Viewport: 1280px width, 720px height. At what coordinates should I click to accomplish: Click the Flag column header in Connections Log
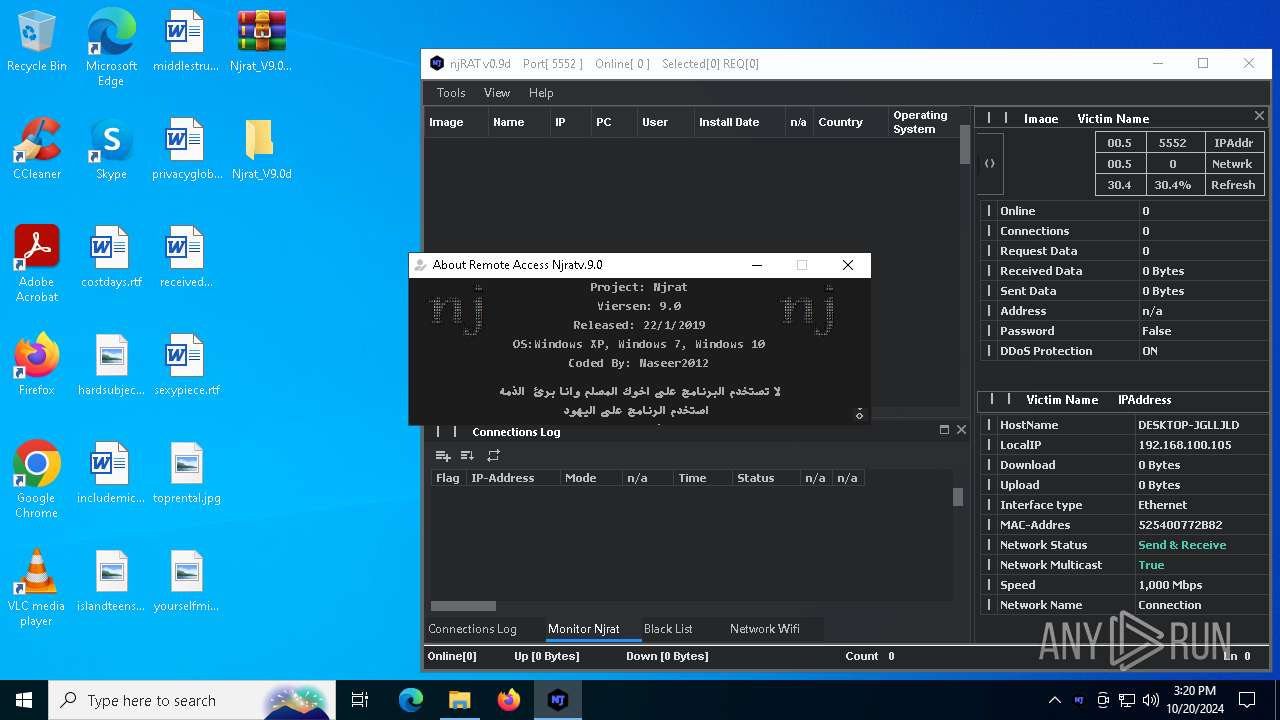click(448, 478)
